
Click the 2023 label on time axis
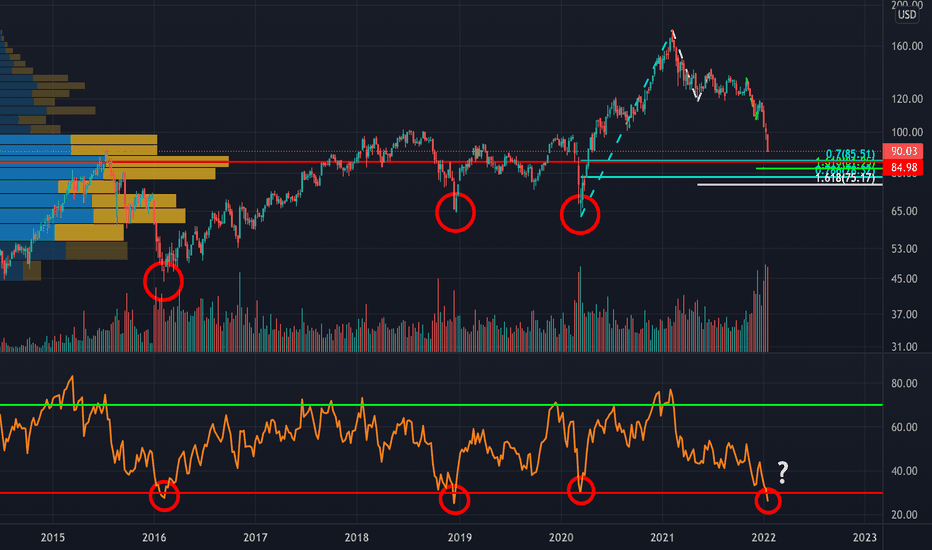tap(864, 538)
